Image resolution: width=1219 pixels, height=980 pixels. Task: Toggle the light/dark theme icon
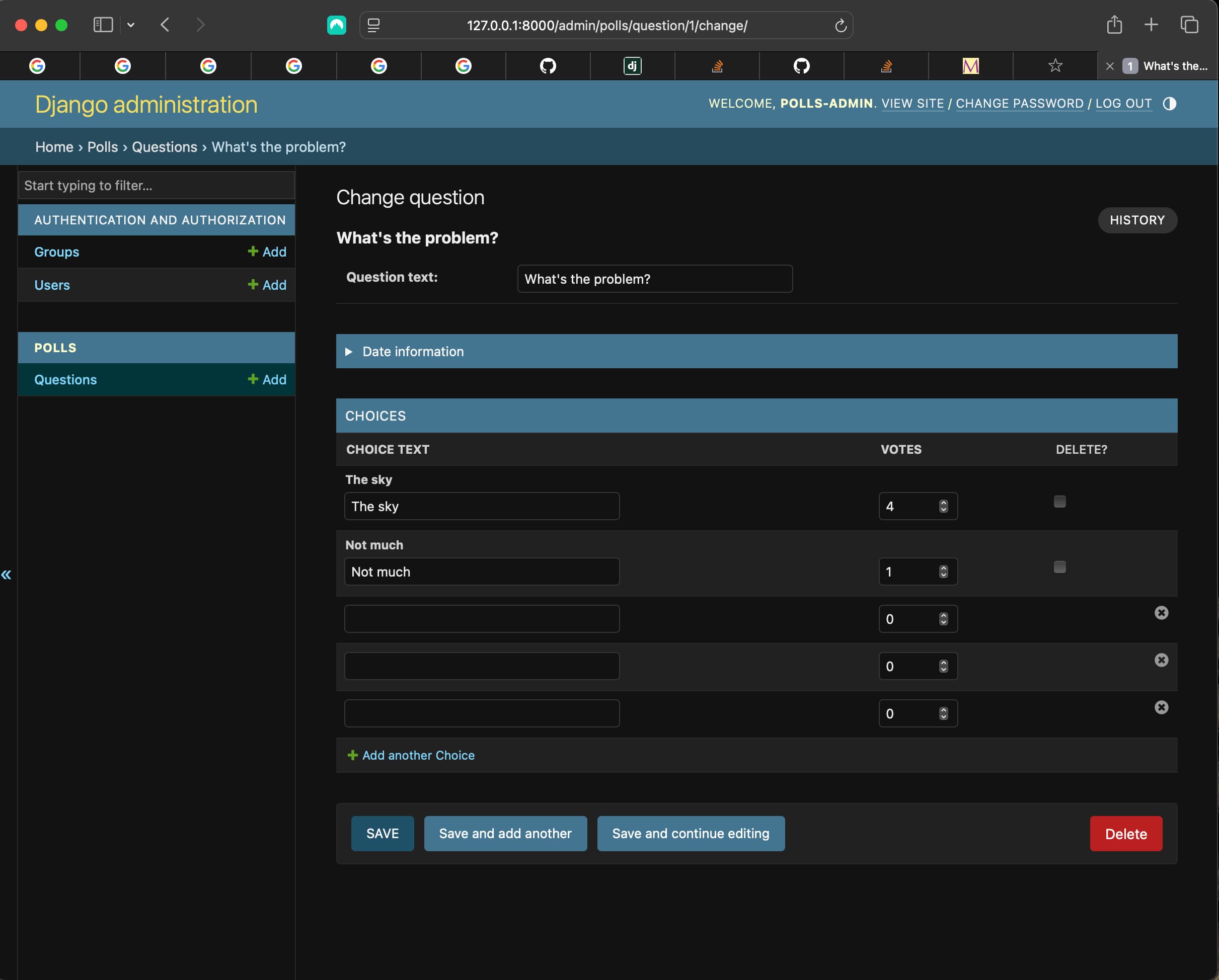pos(1169,104)
